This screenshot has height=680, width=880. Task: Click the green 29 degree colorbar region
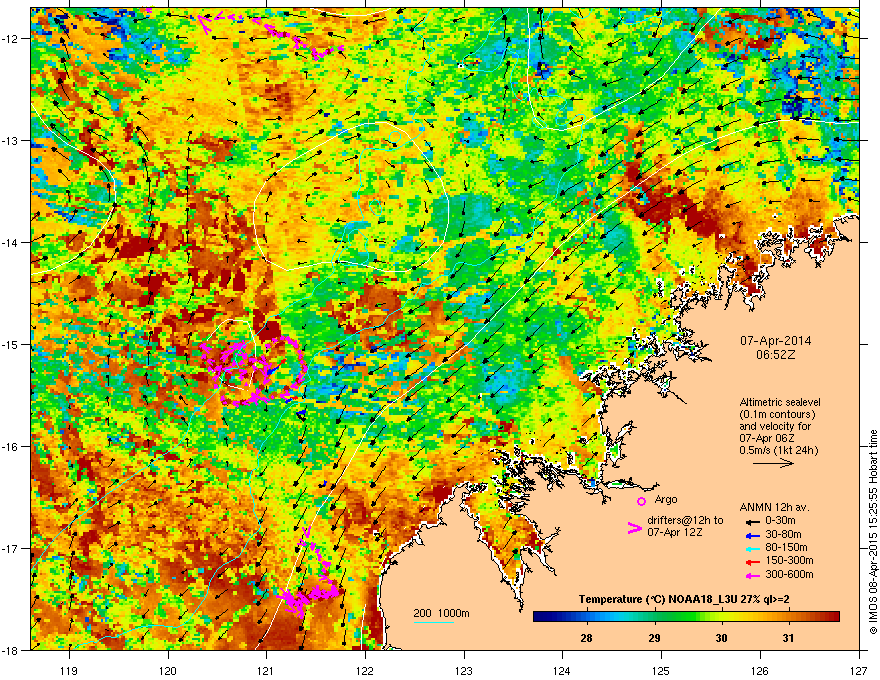click(654, 617)
